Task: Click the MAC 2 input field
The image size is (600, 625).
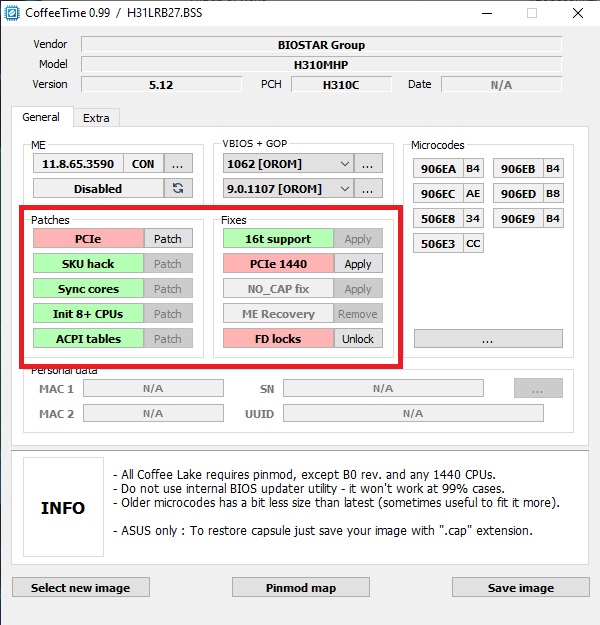Action: point(153,413)
